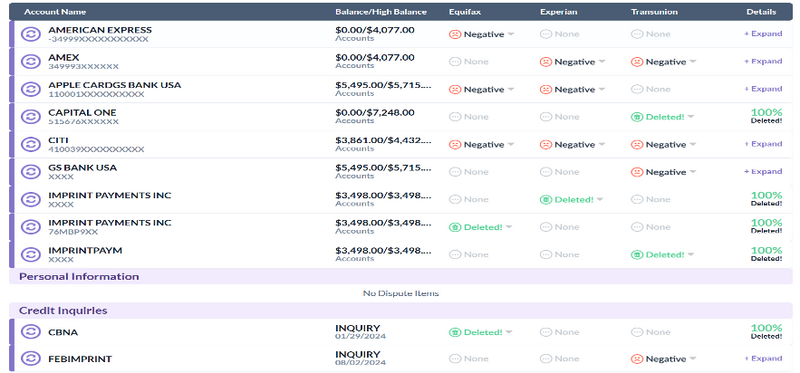This screenshot has height=373, width=800.
Task: Click the red sad face in CITI Transunion
Action: click(637, 144)
